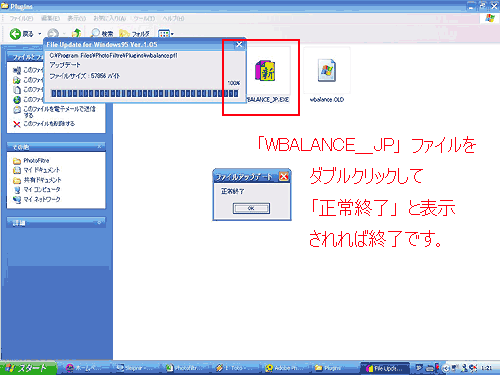Click the green Back arrow button

(15, 34)
